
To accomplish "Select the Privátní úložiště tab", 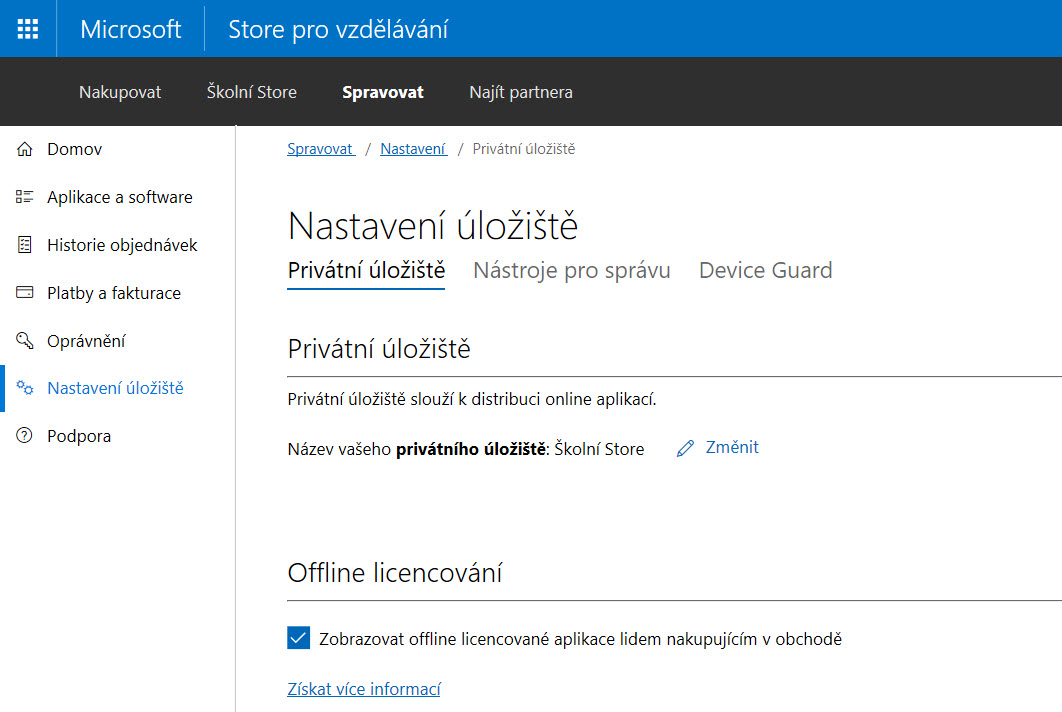I will tap(366, 270).
